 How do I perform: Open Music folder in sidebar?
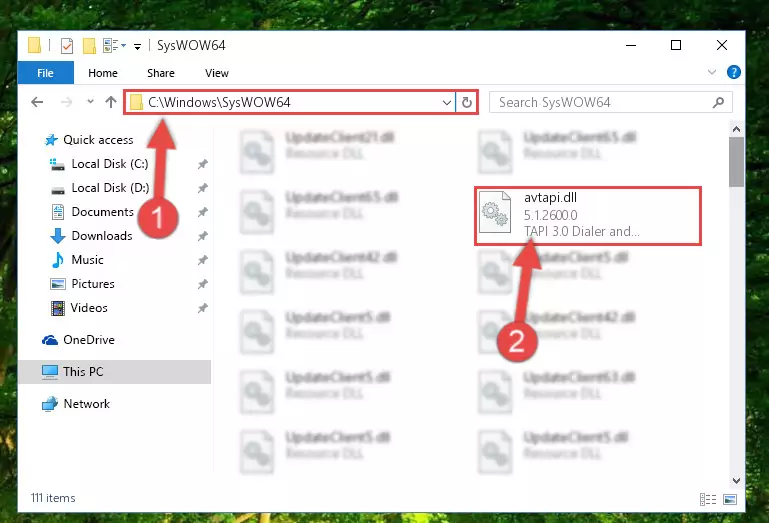87,260
